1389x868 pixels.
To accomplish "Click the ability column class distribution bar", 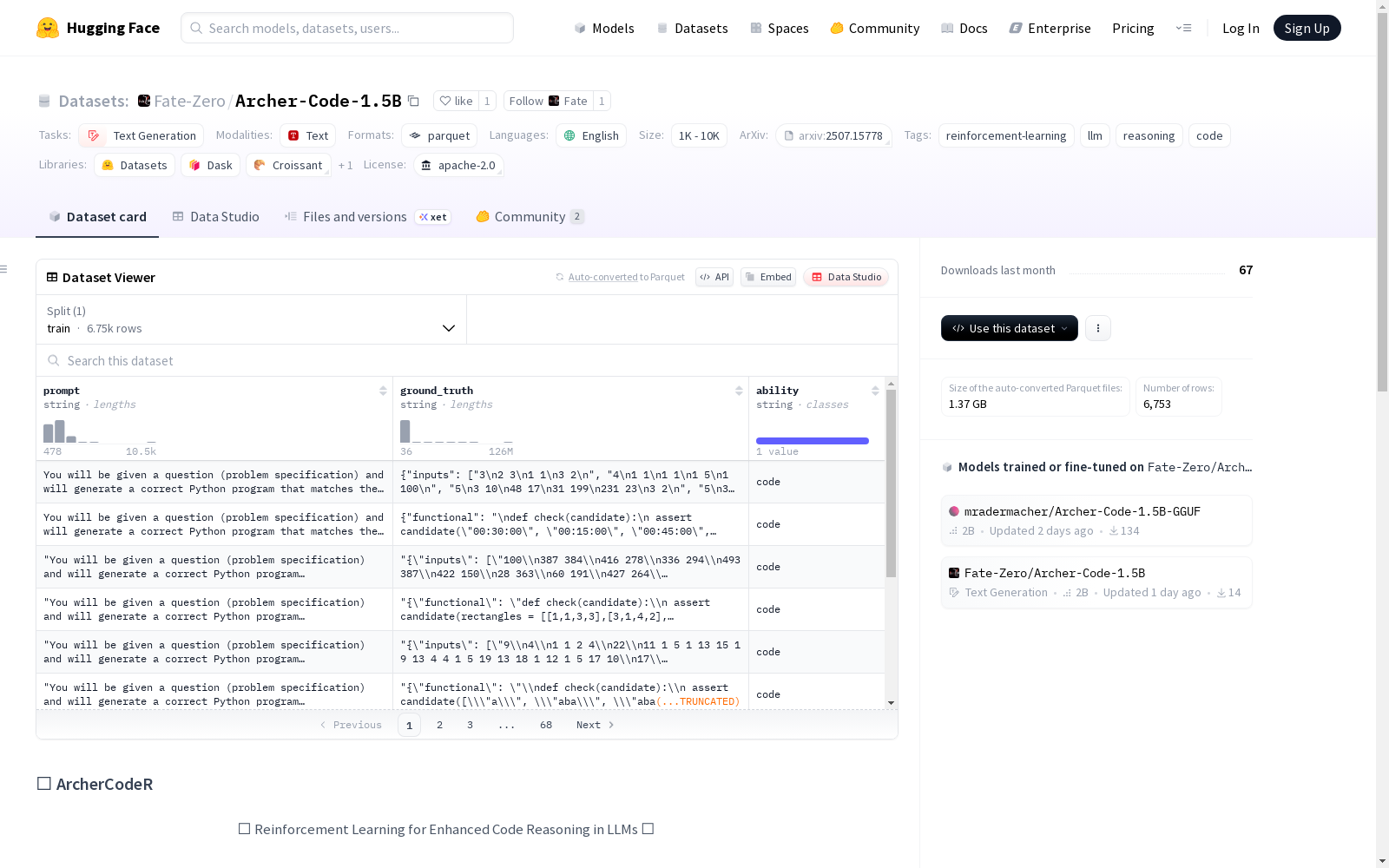I will pyautogui.click(x=813, y=441).
